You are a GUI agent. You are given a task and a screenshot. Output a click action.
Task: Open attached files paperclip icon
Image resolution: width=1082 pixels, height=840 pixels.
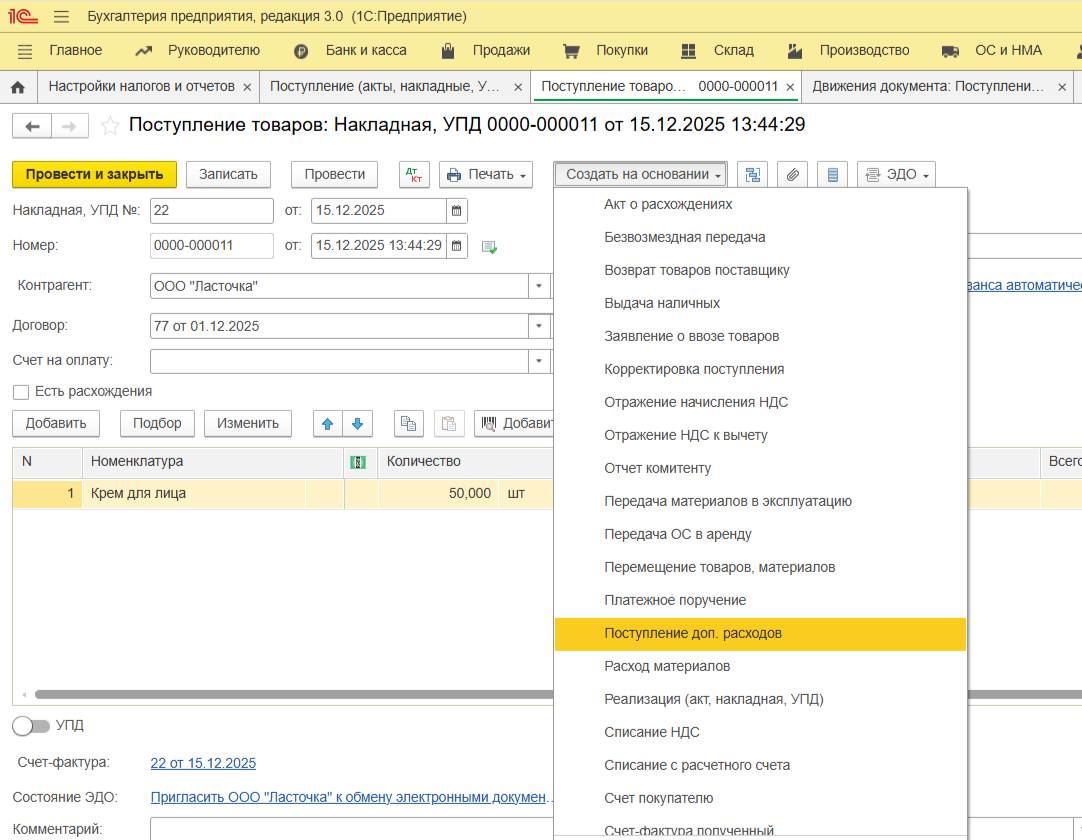coord(792,174)
